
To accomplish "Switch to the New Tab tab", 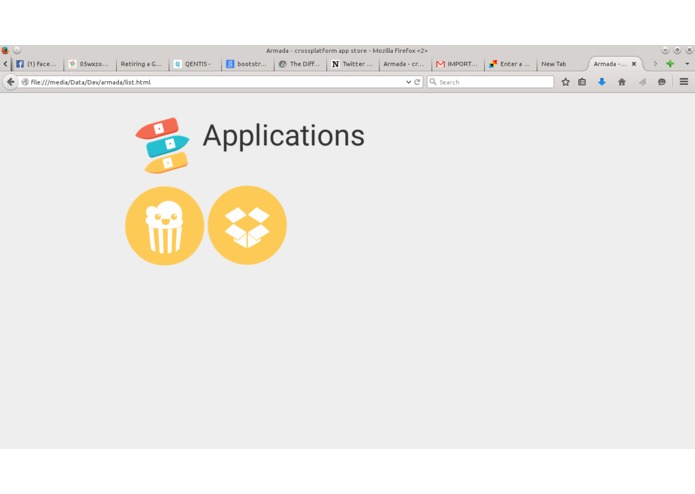I will click(x=562, y=64).
